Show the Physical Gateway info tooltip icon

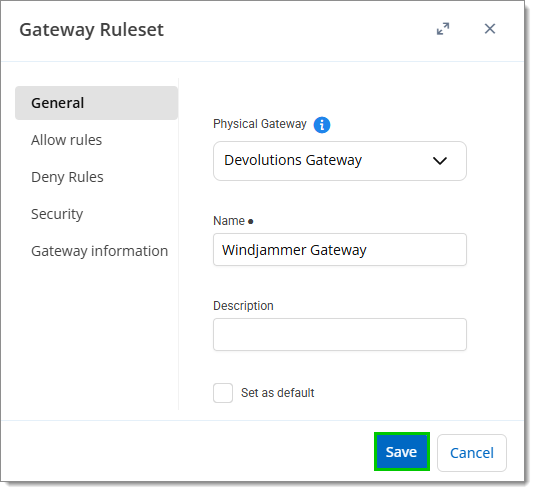322,125
